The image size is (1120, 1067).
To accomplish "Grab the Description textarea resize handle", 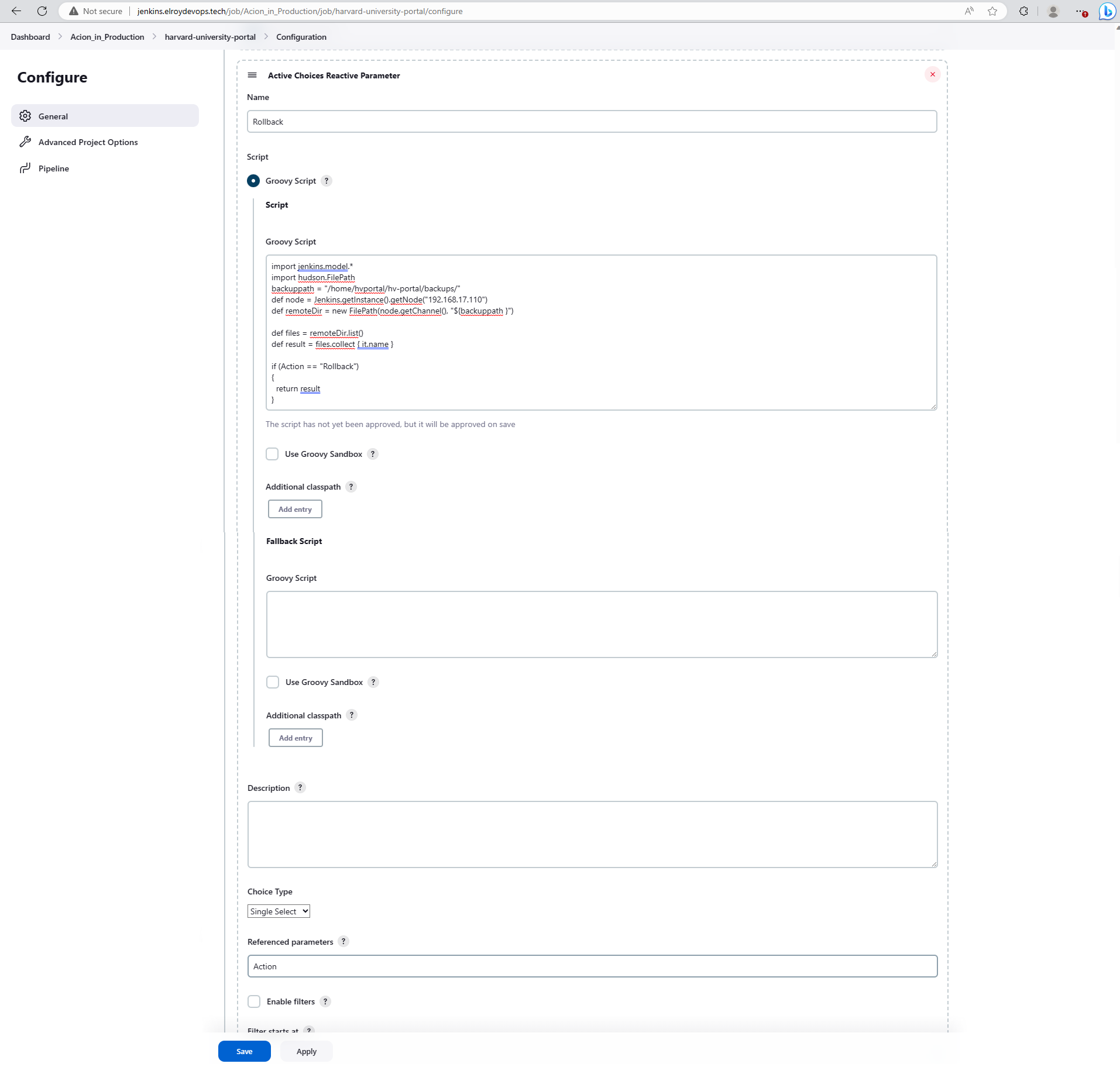I will coord(934,864).
